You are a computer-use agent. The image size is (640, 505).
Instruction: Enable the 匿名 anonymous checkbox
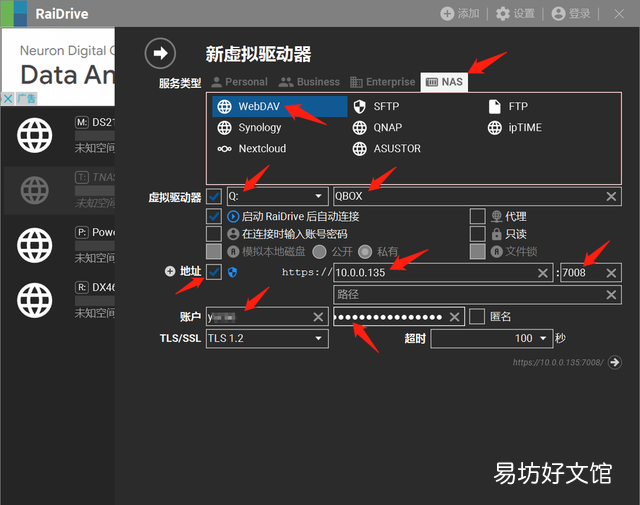[477, 316]
